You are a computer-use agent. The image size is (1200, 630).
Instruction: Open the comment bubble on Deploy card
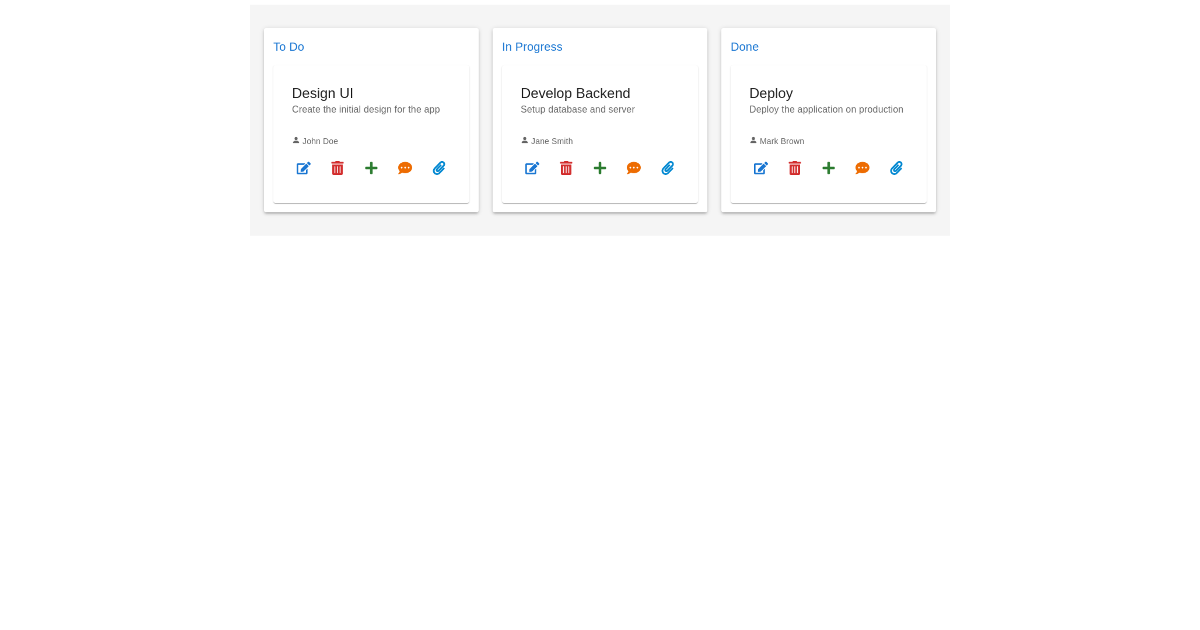tap(862, 168)
